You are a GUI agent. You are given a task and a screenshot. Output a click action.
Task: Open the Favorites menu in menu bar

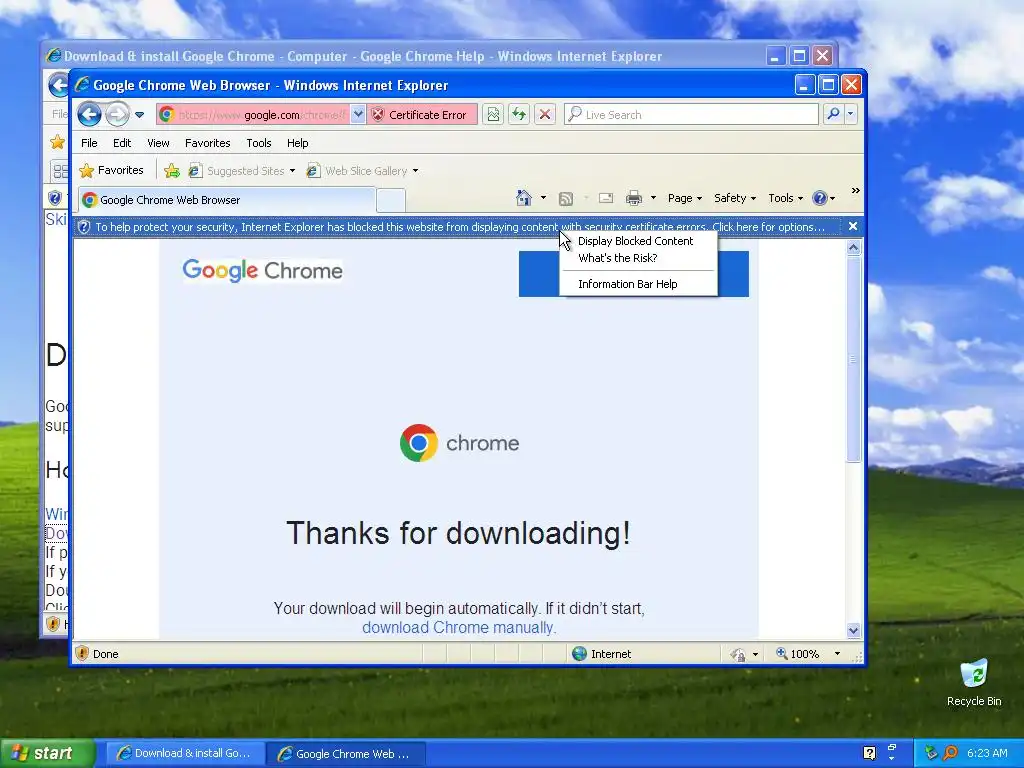tap(208, 143)
